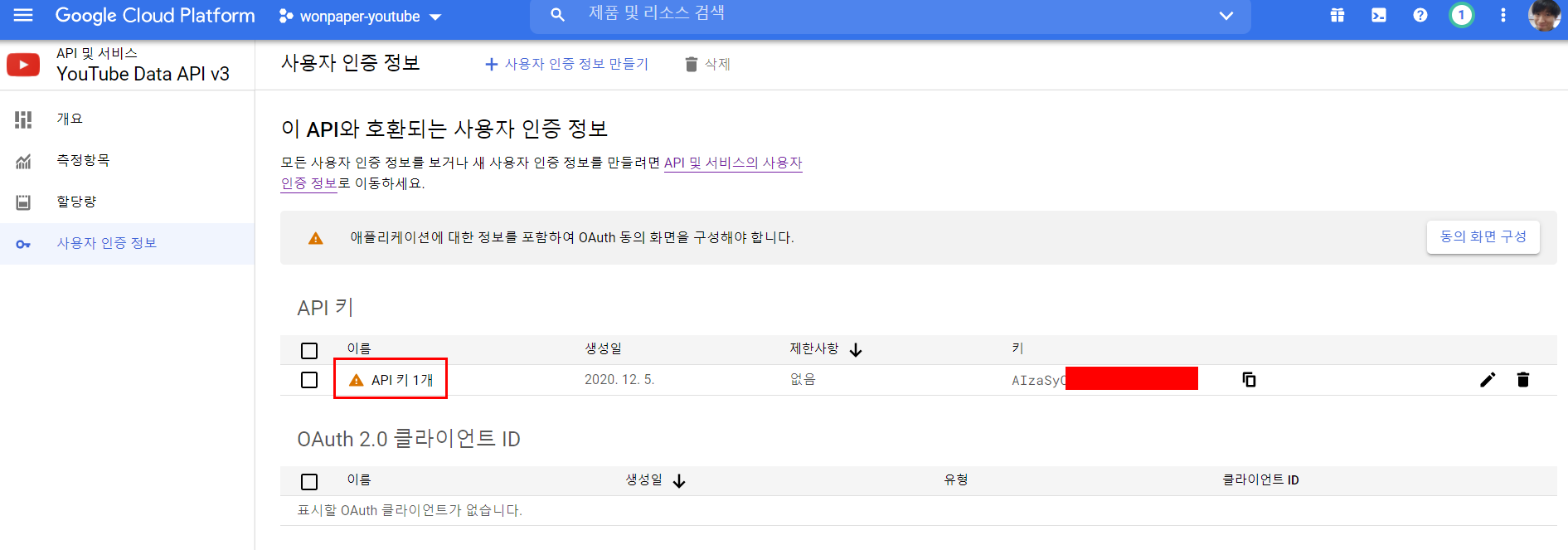The image size is (1568, 550).
Task: Click the 할당량 quota icon
Action: tap(23, 202)
